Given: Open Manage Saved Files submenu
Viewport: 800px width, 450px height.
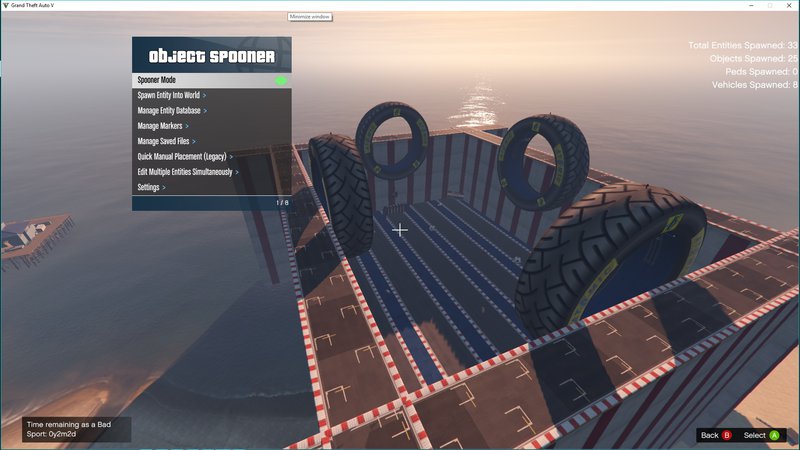Looking at the screenshot, I should 212,141.
